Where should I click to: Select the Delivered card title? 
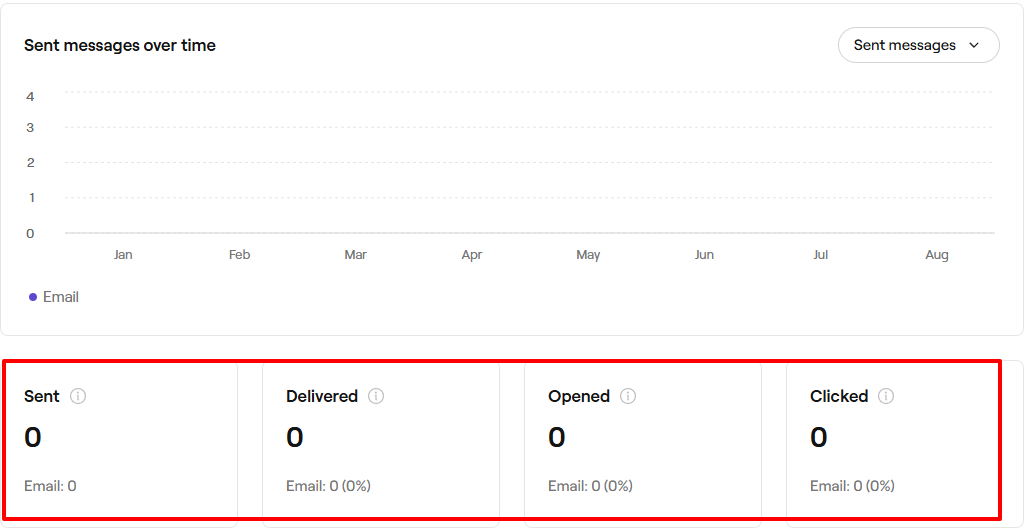pos(322,396)
